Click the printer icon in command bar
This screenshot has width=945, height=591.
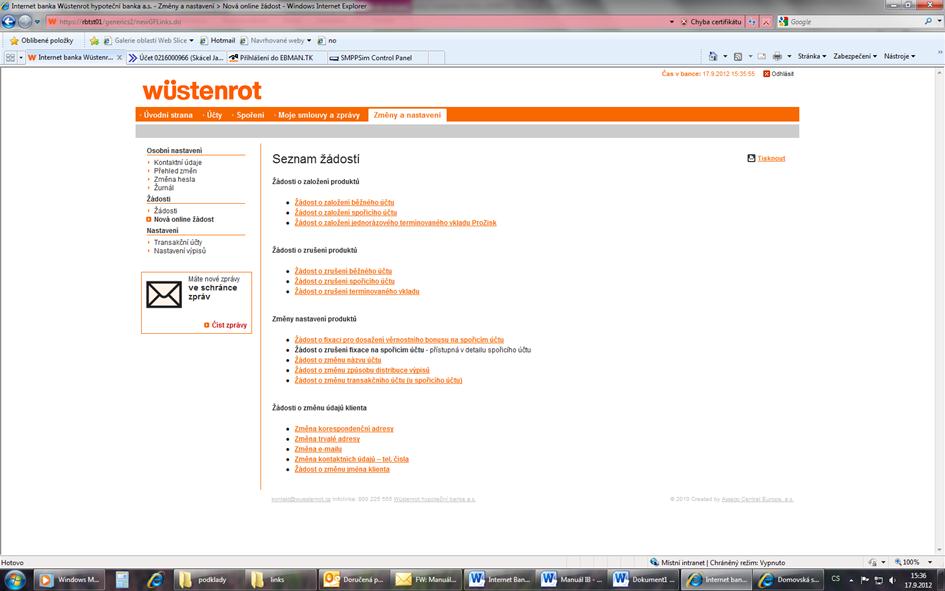tap(777, 56)
